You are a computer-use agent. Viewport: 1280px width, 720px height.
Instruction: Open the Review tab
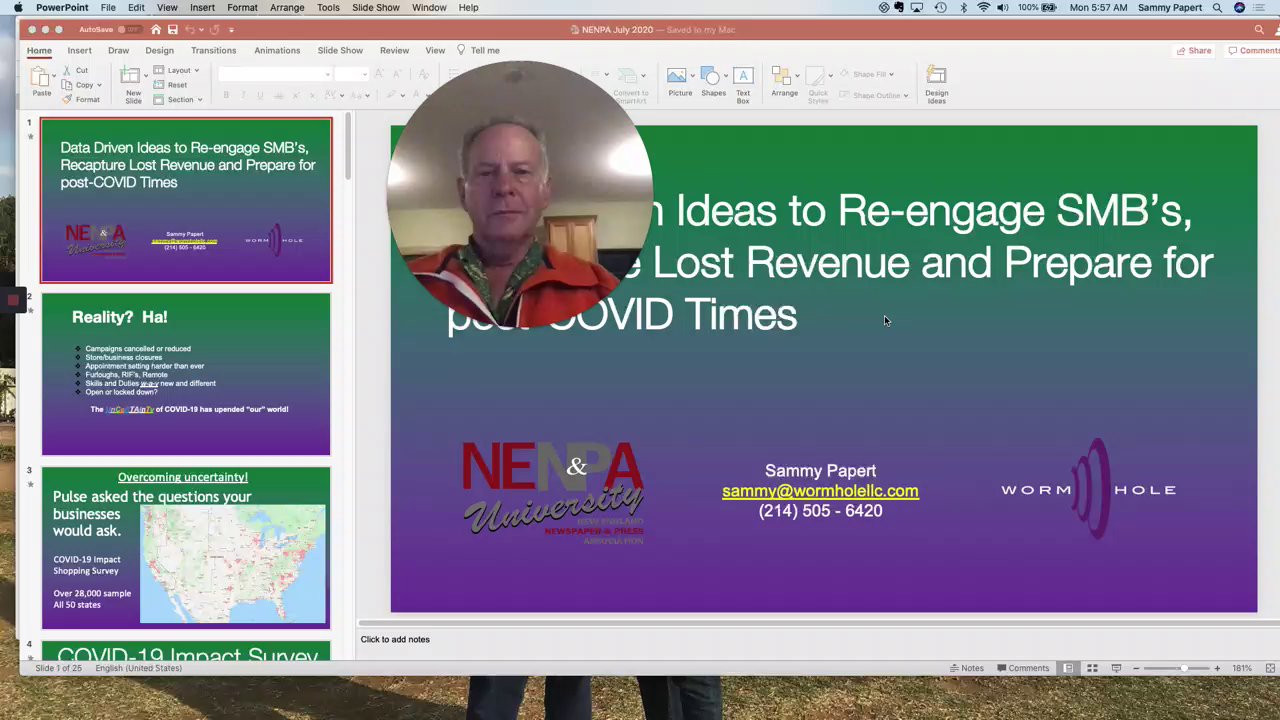[x=394, y=50]
